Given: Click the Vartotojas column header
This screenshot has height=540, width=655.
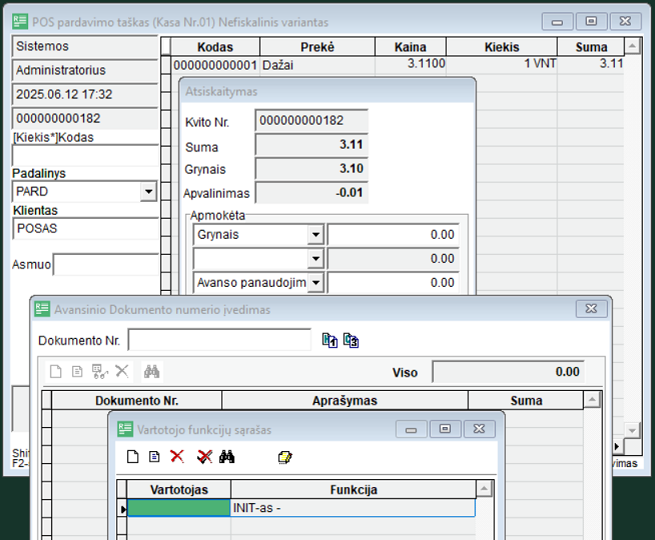Looking at the screenshot, I should [x=179, y=489].
